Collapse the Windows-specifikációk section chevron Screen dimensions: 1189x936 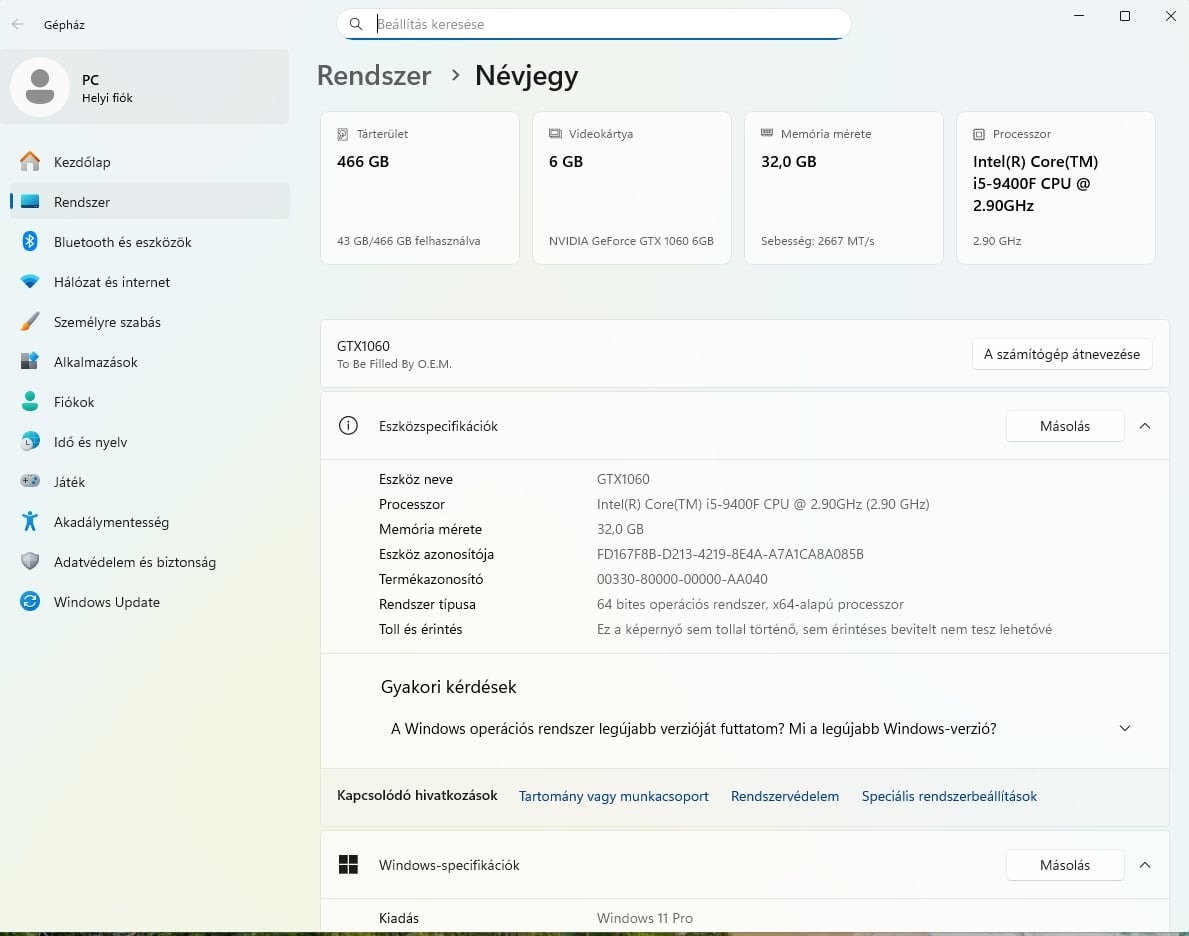coord(1145,865)
